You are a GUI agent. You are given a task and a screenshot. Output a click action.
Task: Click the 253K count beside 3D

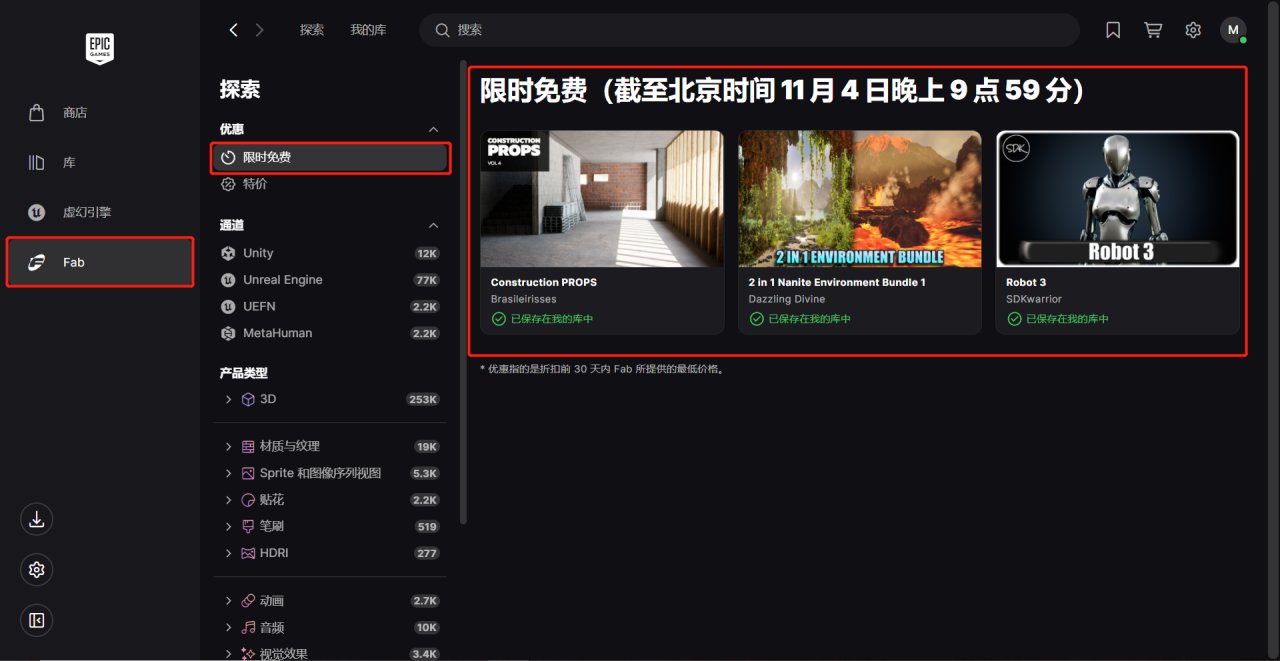pos(423,399)
